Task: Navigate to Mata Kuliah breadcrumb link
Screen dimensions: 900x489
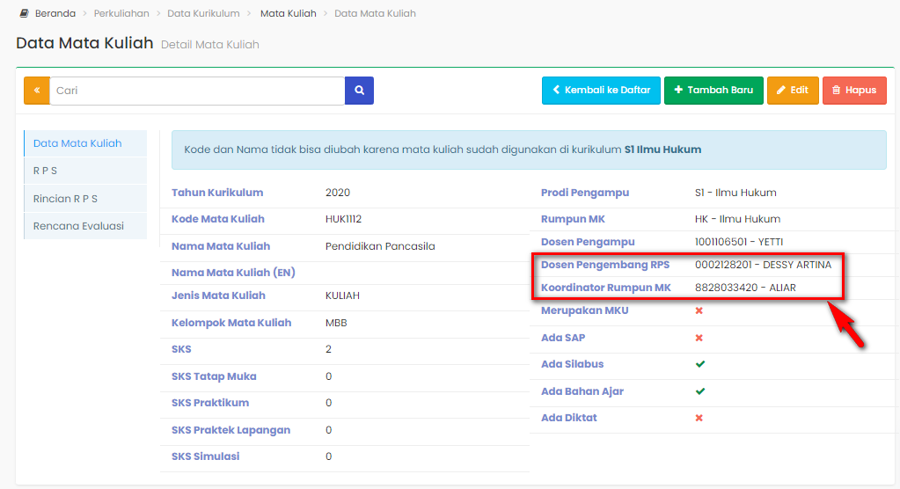Action: [x=288, y=14]
